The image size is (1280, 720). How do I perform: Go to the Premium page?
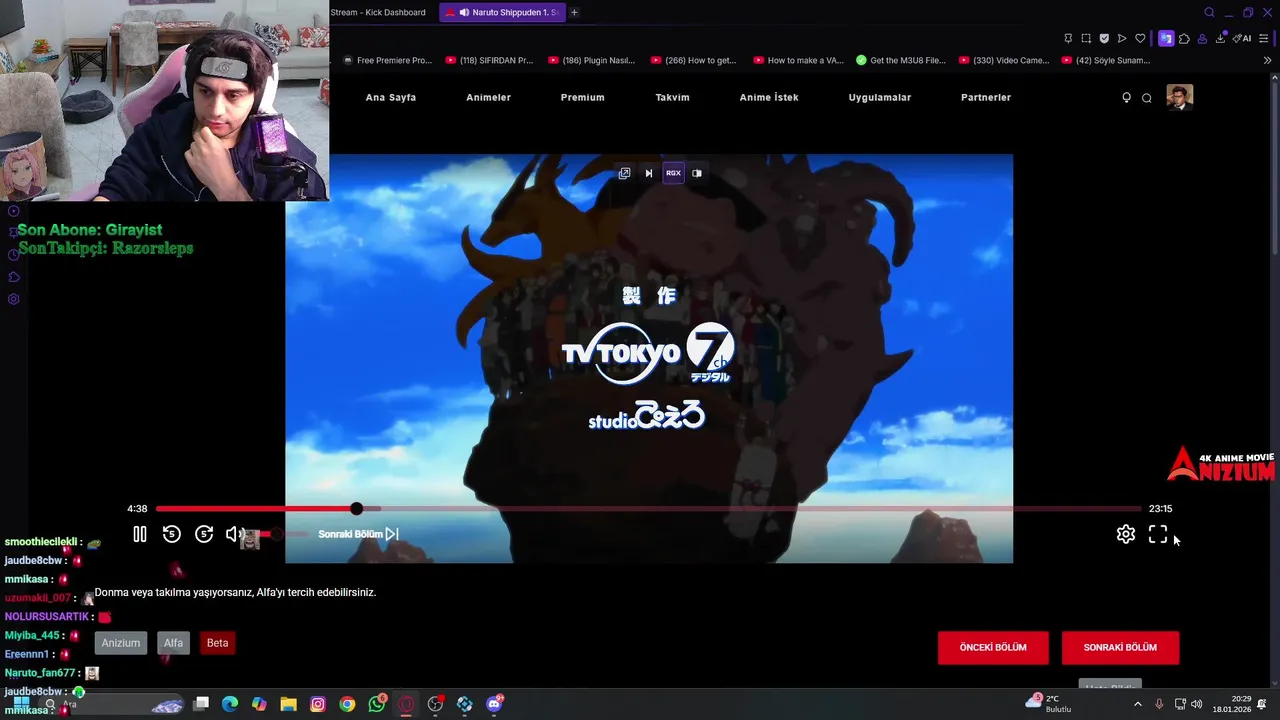coord(583,97)
